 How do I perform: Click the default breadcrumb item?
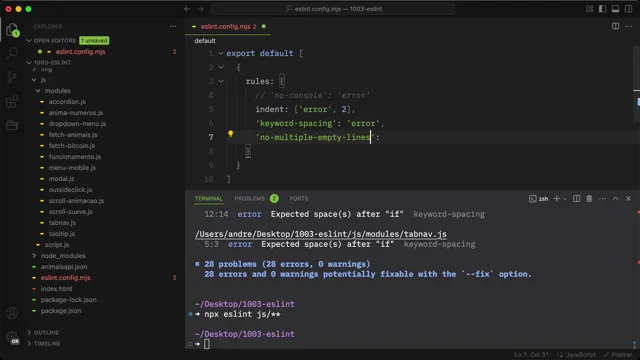pyautogui.click(x=205, y=40)
